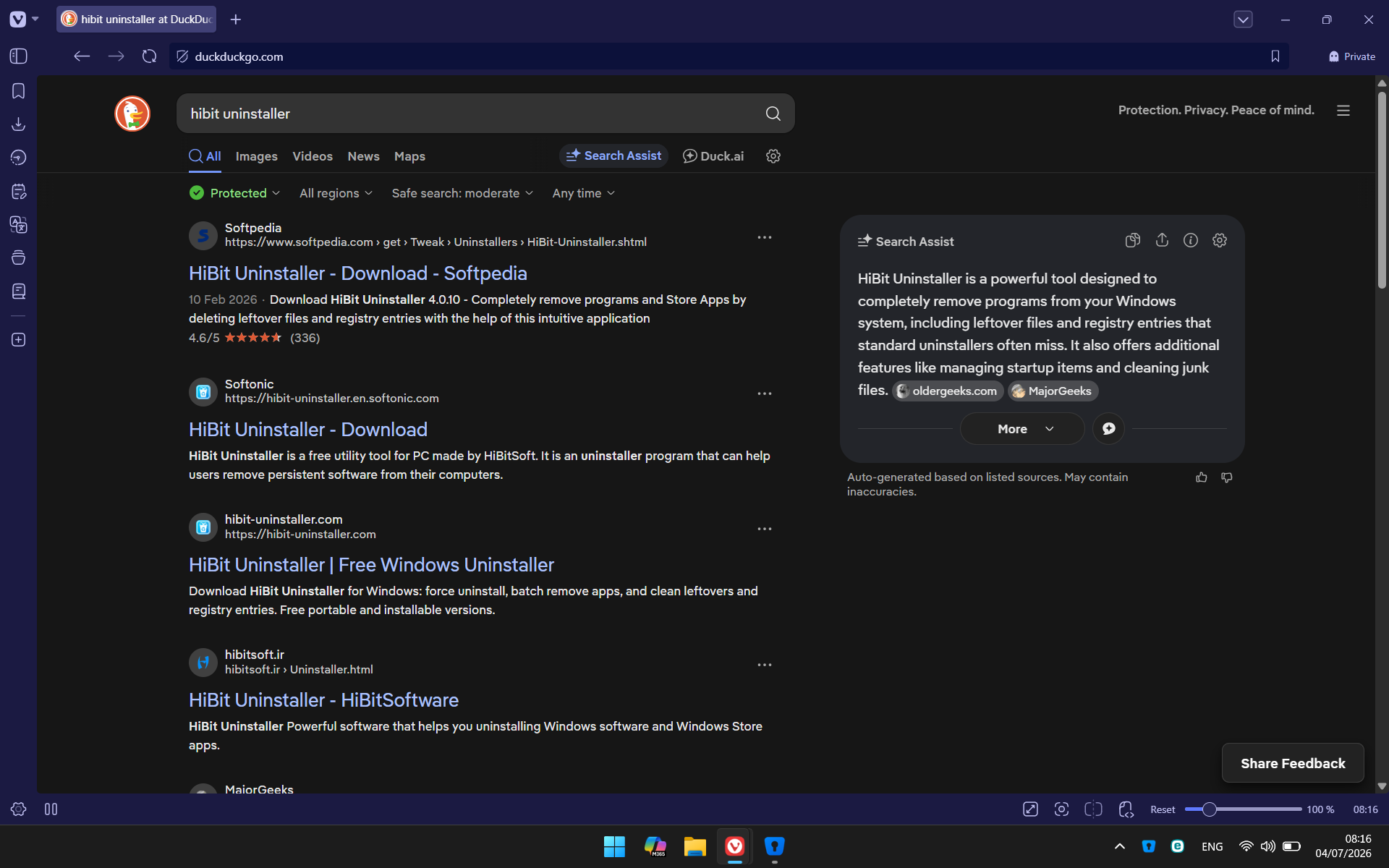Screen dimensions: 1389x868
Task: Go back to the previous page
Action: pos(82,56)
